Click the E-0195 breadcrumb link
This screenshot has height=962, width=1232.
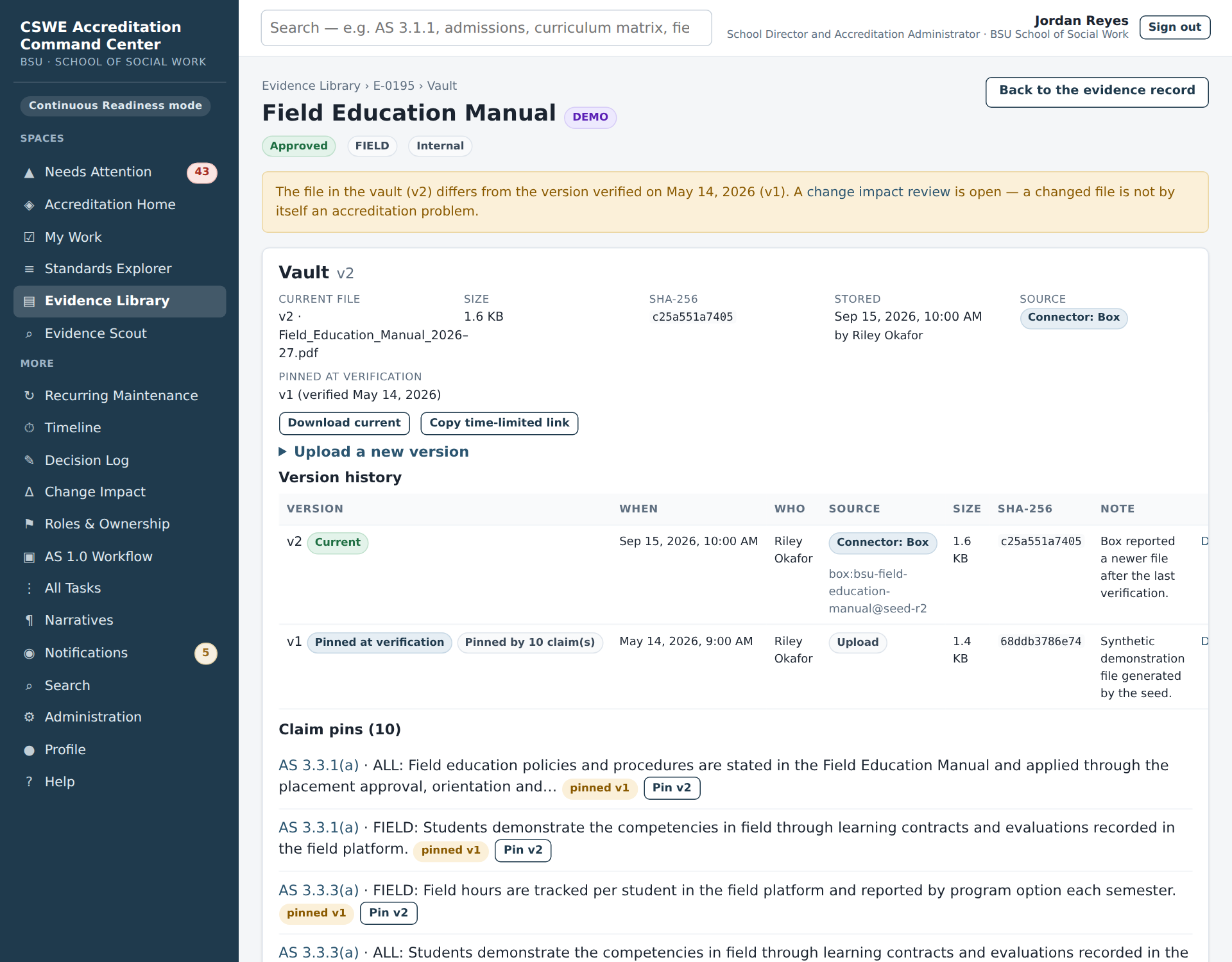click(393, 86)
